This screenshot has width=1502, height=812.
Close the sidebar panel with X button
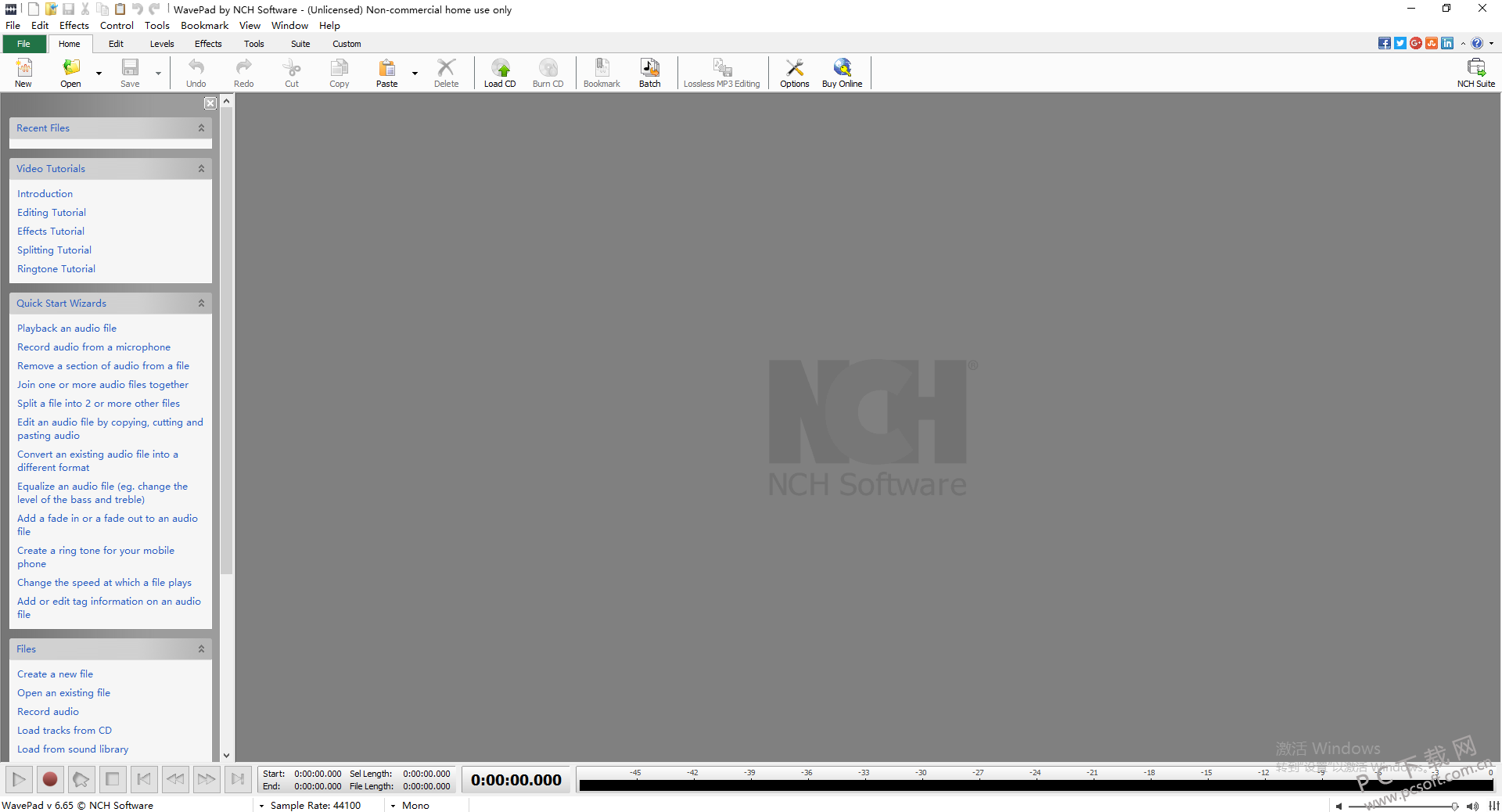click(x=210, y=103)
